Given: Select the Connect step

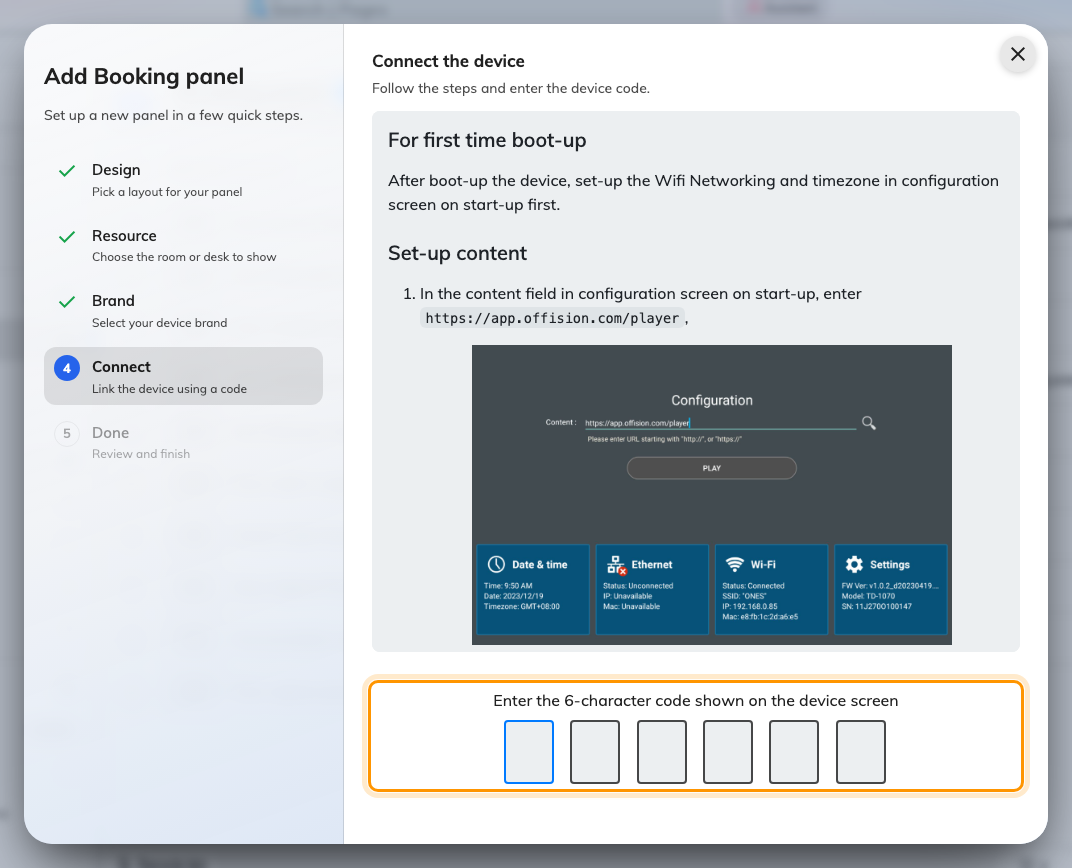Looking at the screenshot, I should 183,376.
